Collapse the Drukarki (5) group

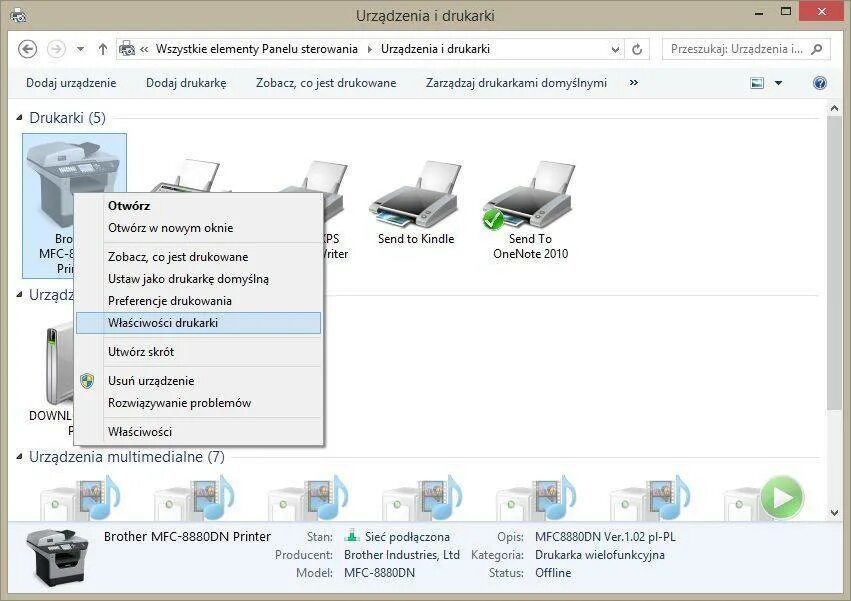20,117
